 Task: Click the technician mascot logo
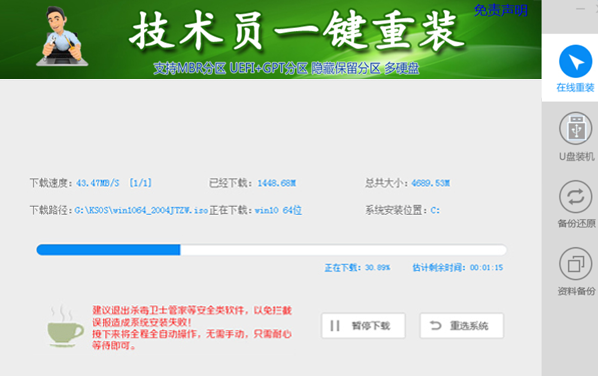pyautogui.click(x=62, y=37)
